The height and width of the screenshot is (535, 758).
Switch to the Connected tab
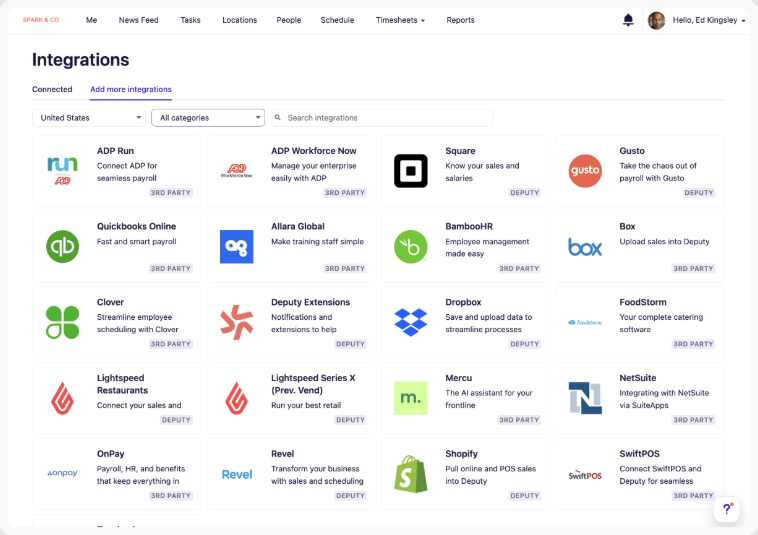point(52,89)
